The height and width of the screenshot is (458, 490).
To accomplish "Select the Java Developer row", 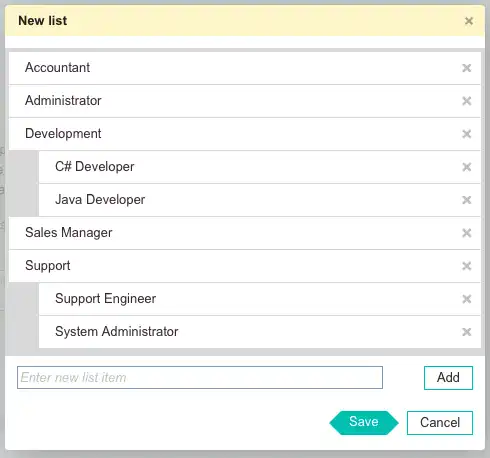I will pos(260,200).
